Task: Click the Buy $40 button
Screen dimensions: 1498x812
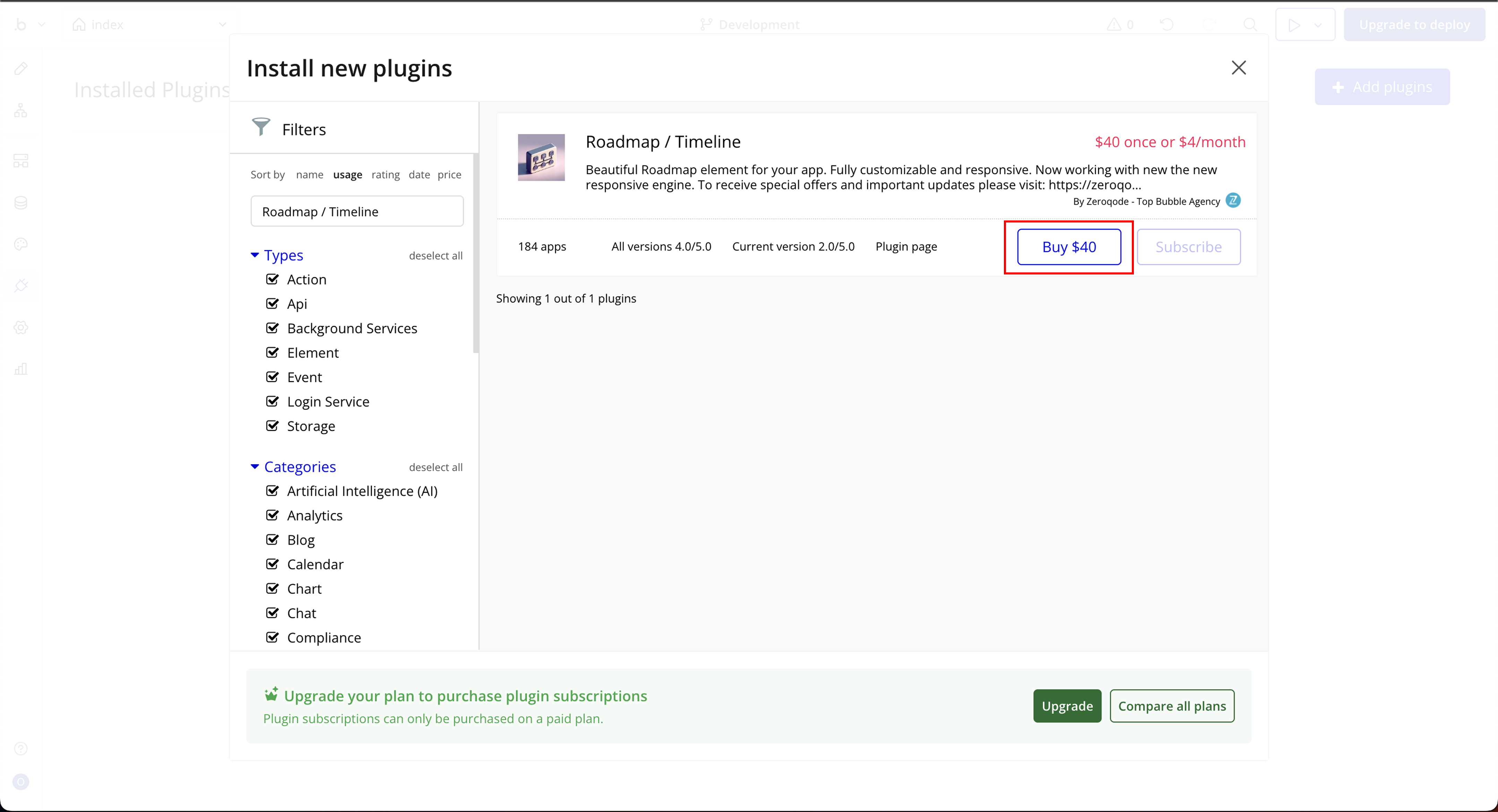Action: [x=1068, y=247]
